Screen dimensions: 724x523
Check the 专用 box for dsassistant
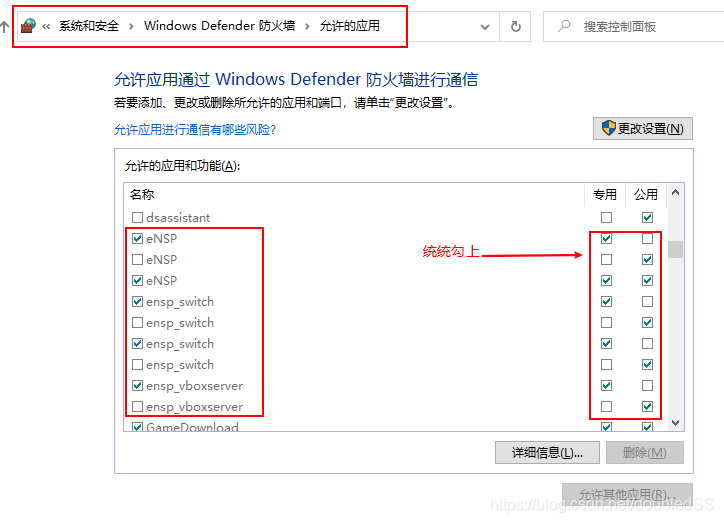pos(606,217)
